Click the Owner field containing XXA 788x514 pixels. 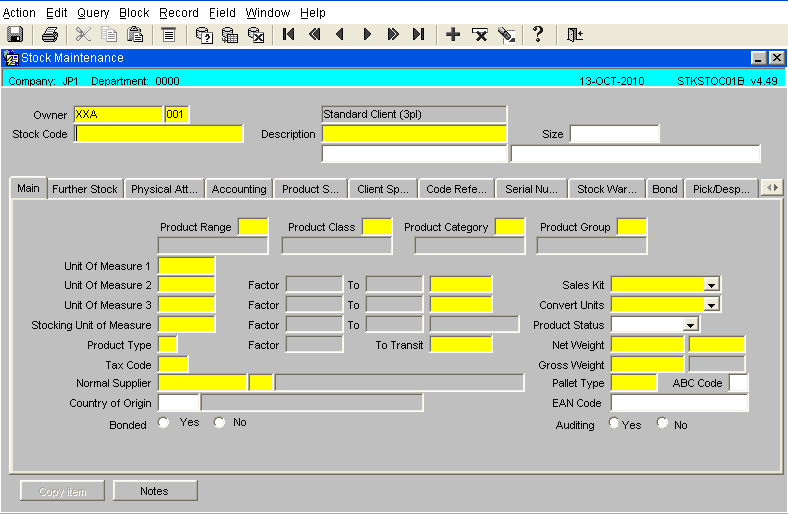pos(118,114)
